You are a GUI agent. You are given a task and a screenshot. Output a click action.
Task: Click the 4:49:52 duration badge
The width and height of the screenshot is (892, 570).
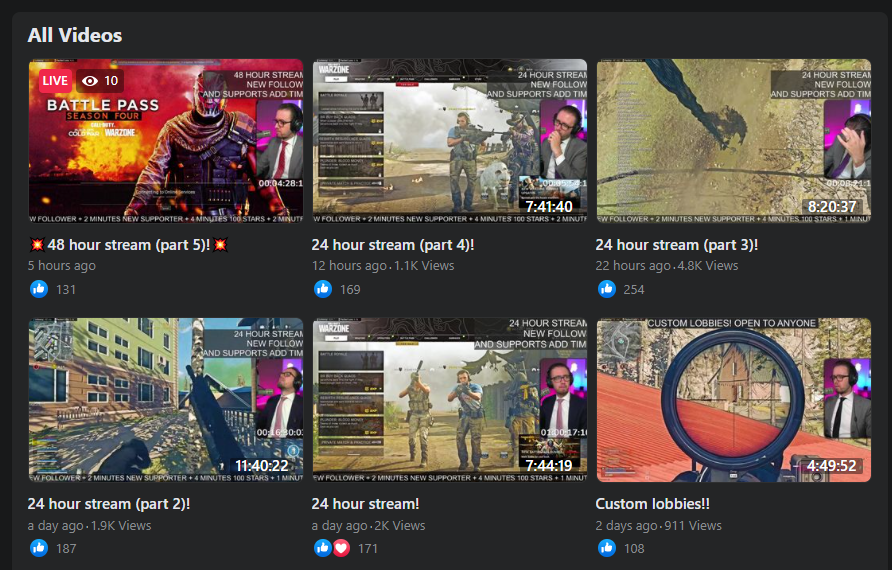831,466
